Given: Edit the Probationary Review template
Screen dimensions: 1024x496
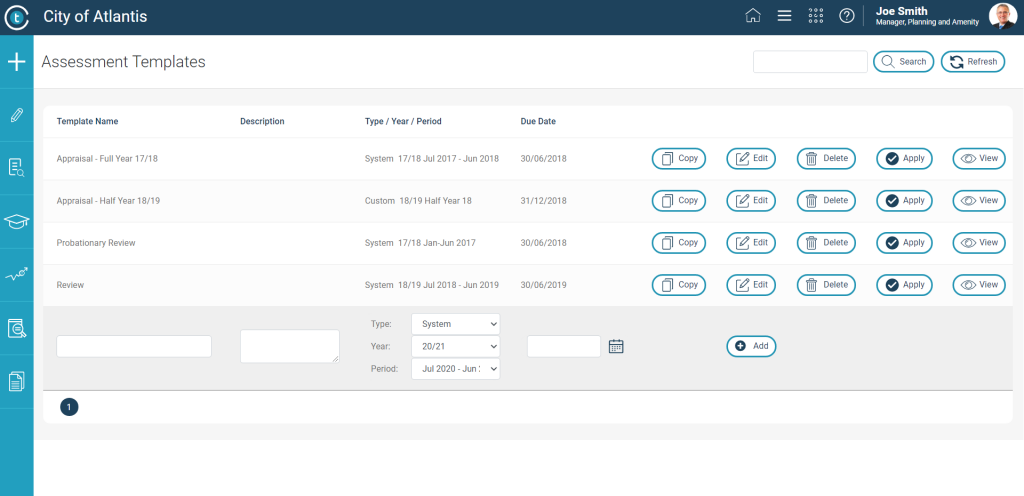Looking at the screenshot, I should pos(752,243).
